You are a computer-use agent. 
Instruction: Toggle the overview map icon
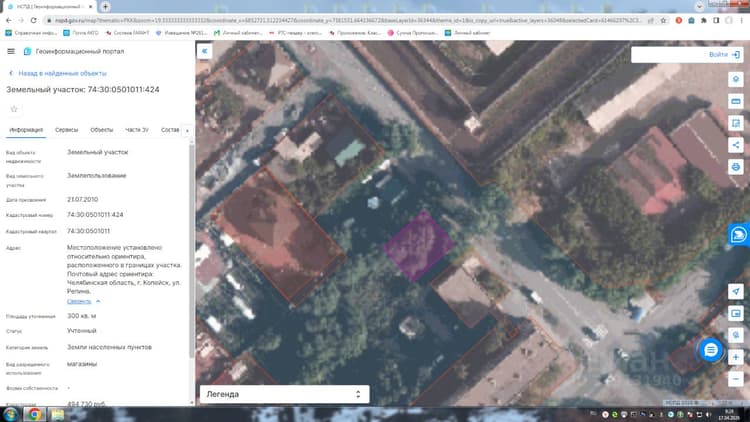736,313
